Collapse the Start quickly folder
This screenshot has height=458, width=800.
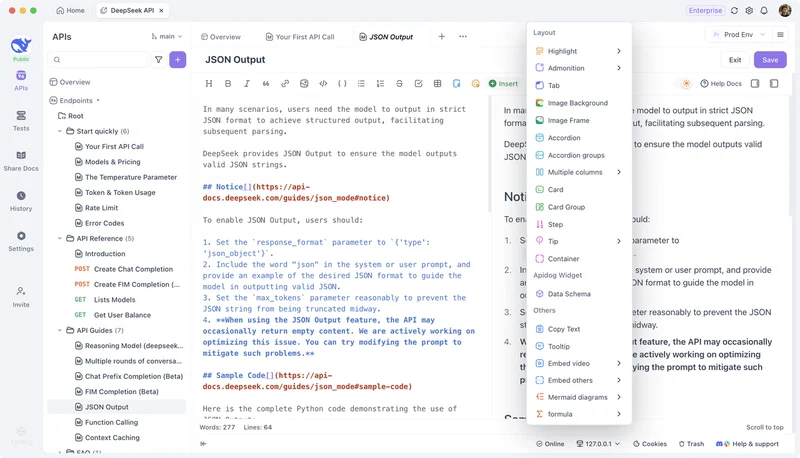coord(60,131)
